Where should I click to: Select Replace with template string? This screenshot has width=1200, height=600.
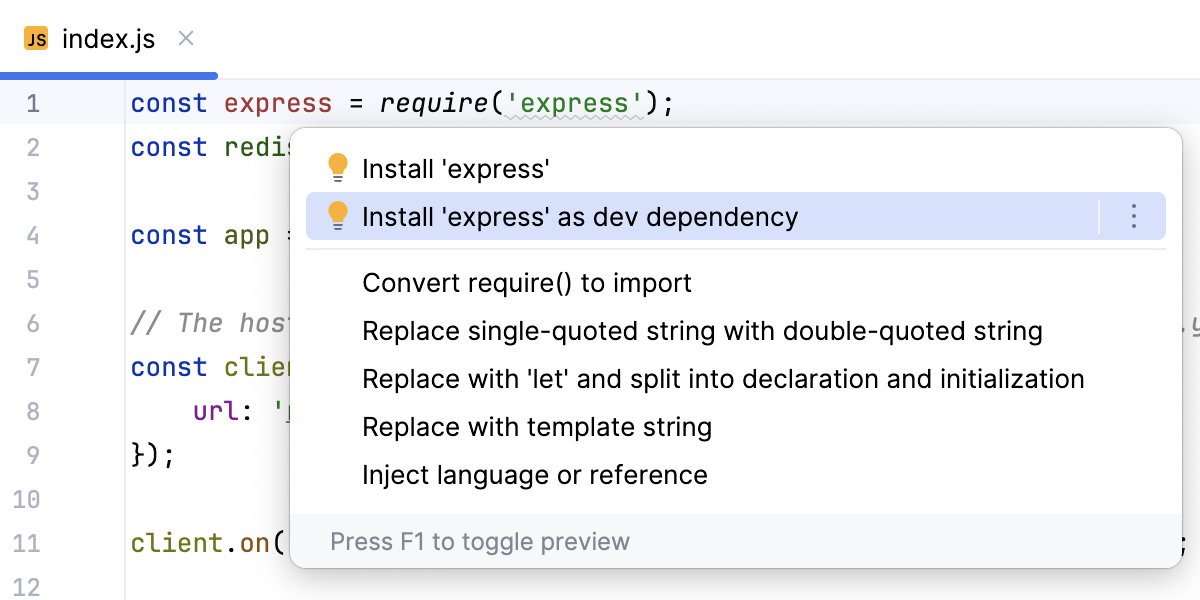(x=735, y=427)
